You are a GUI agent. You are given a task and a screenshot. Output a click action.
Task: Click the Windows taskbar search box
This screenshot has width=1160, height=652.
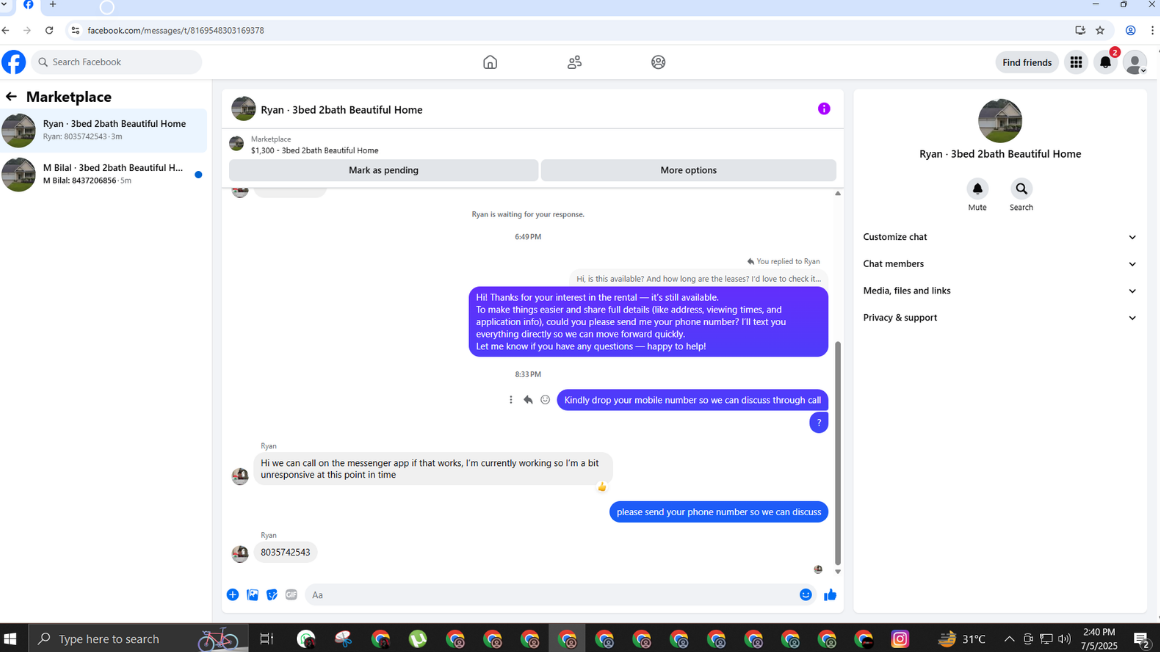139,639
